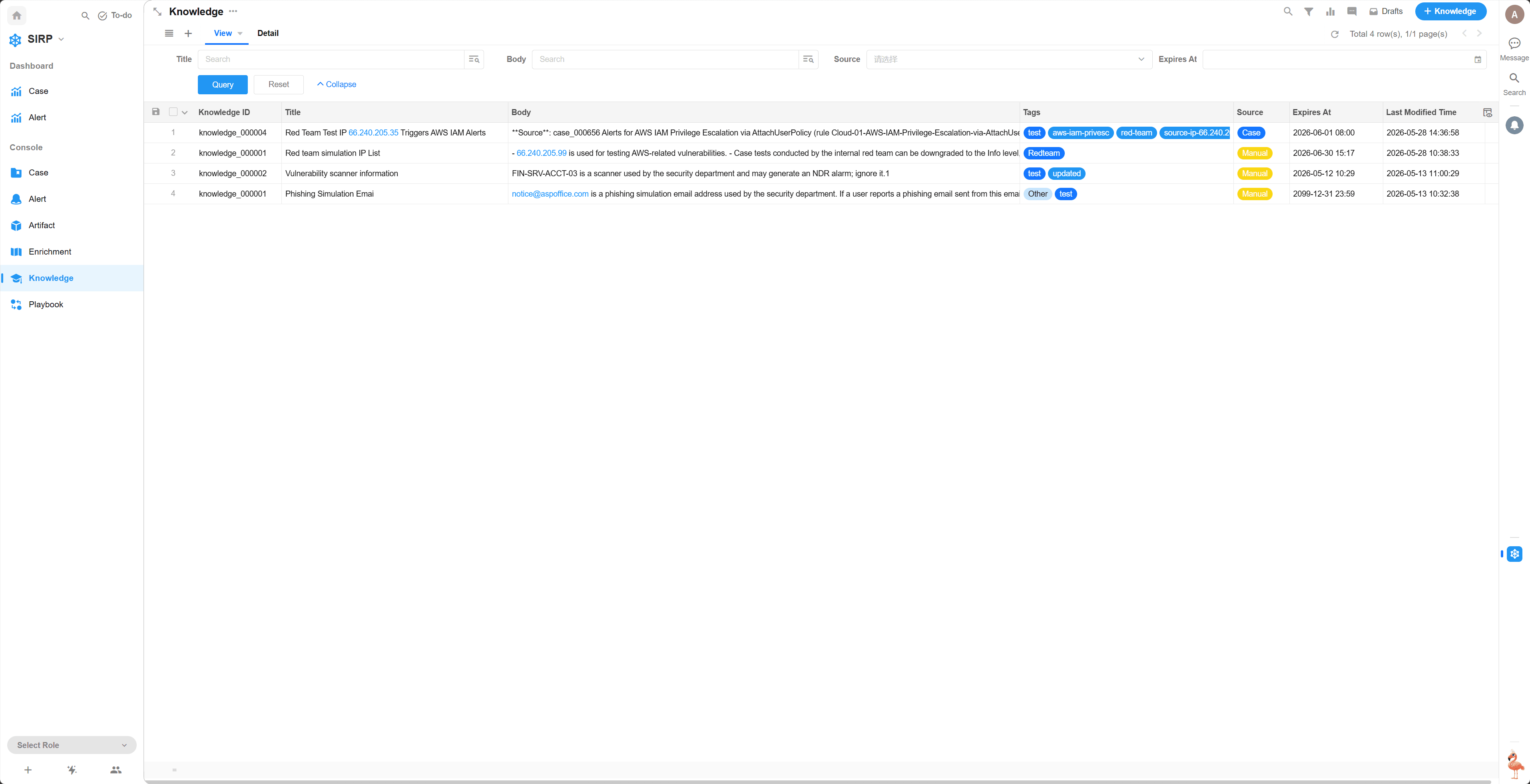
Task: Open Drafts
Action: point(1386,11)
